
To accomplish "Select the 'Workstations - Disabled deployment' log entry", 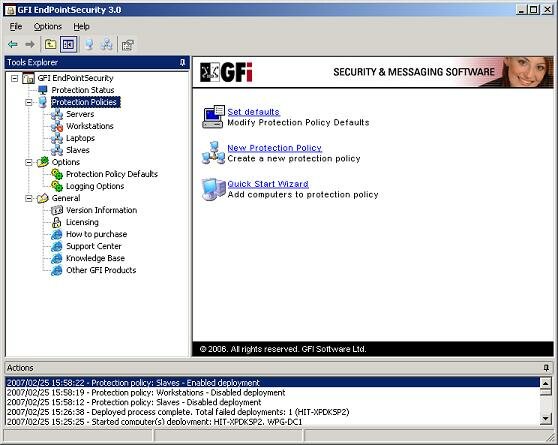I will click(x=273, y=393).
